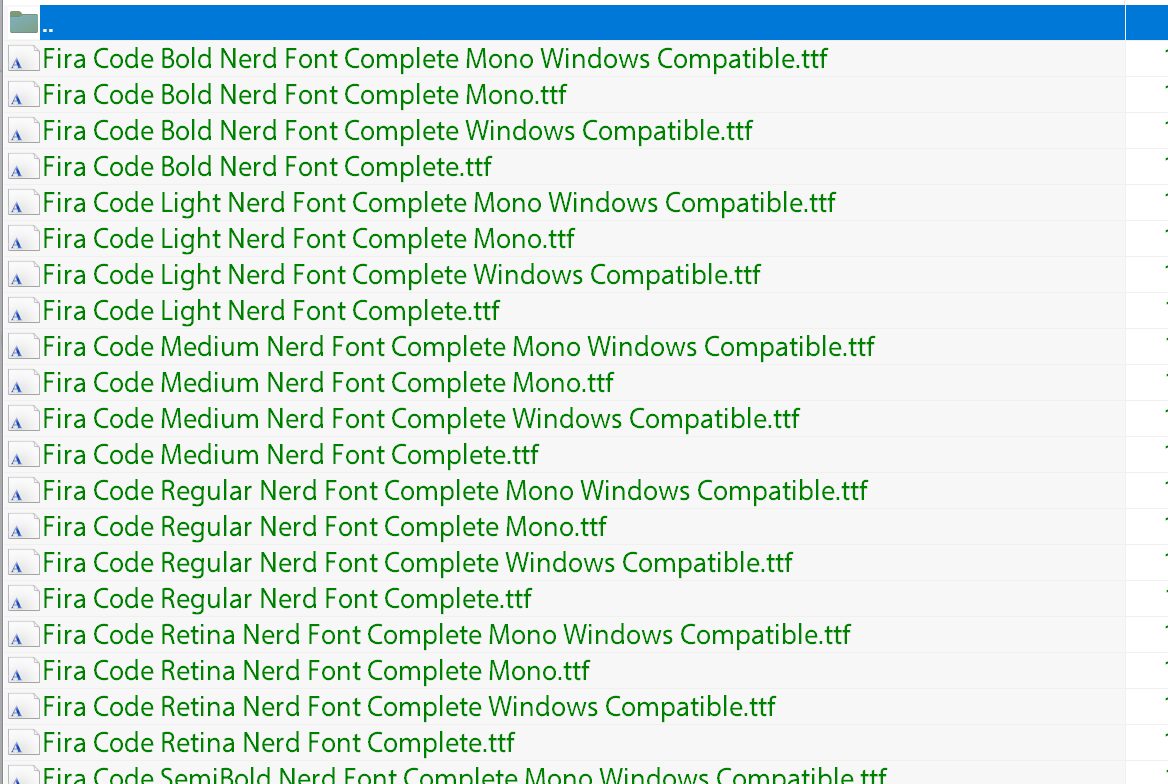Click font icon beside Light Complete Mono Windows Compatible.ttf
Screen dimensions: 1168x784
pyautogui.click(x=23, y=203)
